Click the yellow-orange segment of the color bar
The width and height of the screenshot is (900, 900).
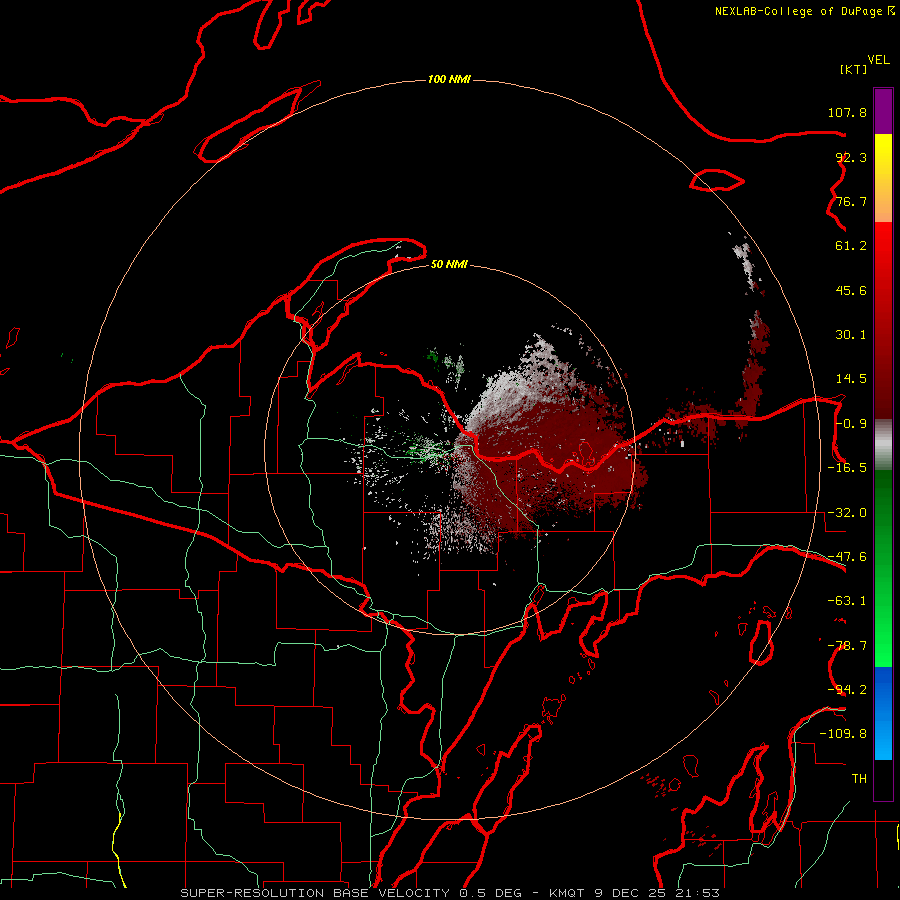point(883,178)
